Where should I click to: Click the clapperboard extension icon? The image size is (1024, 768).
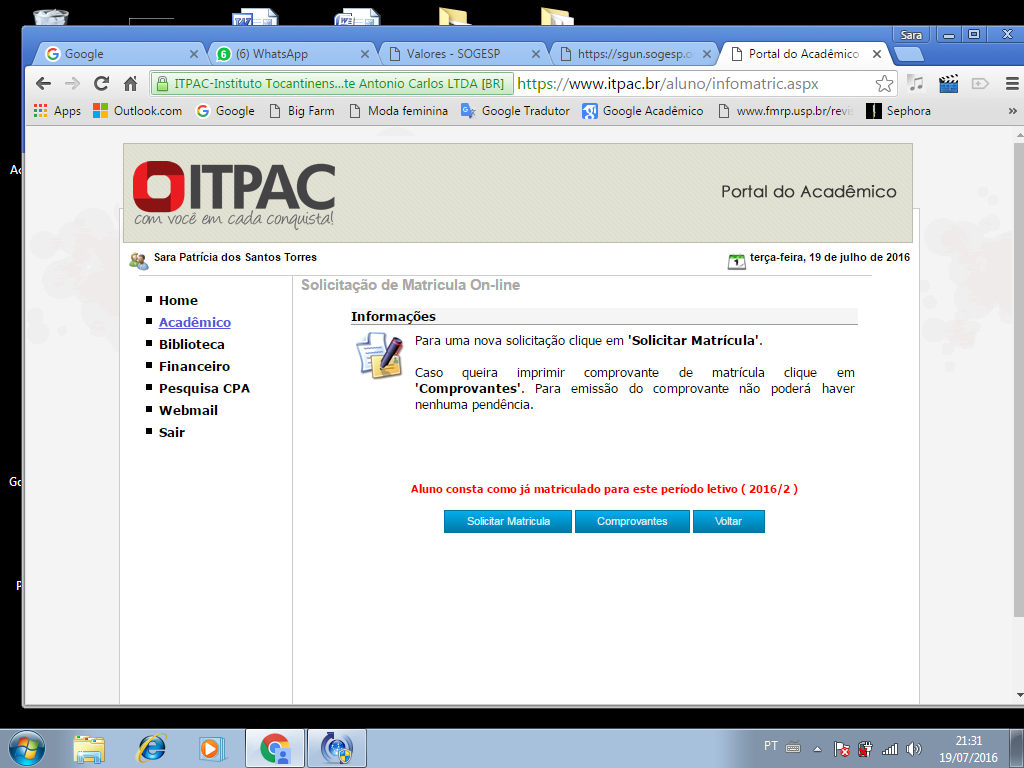pos(948,84)
